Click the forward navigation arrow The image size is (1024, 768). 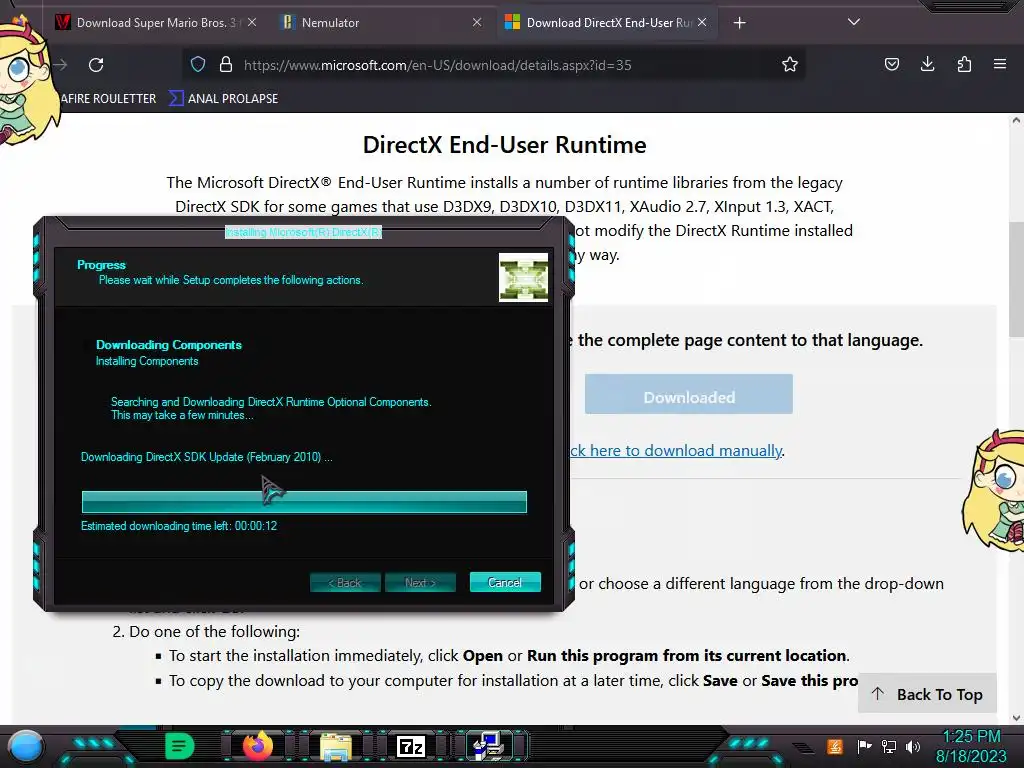pyautogui.click(x=61, y=65)
